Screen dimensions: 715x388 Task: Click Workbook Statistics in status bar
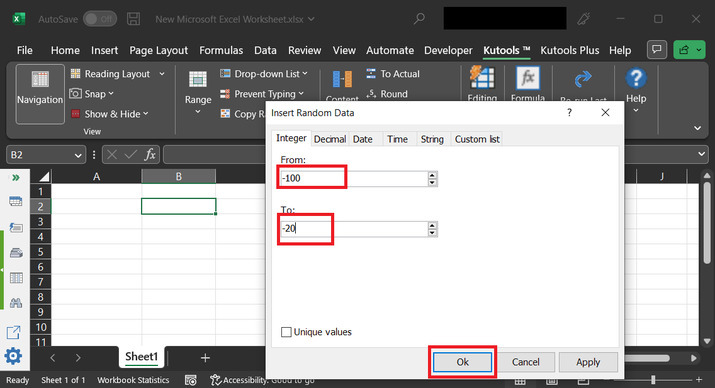coord(133,380)
